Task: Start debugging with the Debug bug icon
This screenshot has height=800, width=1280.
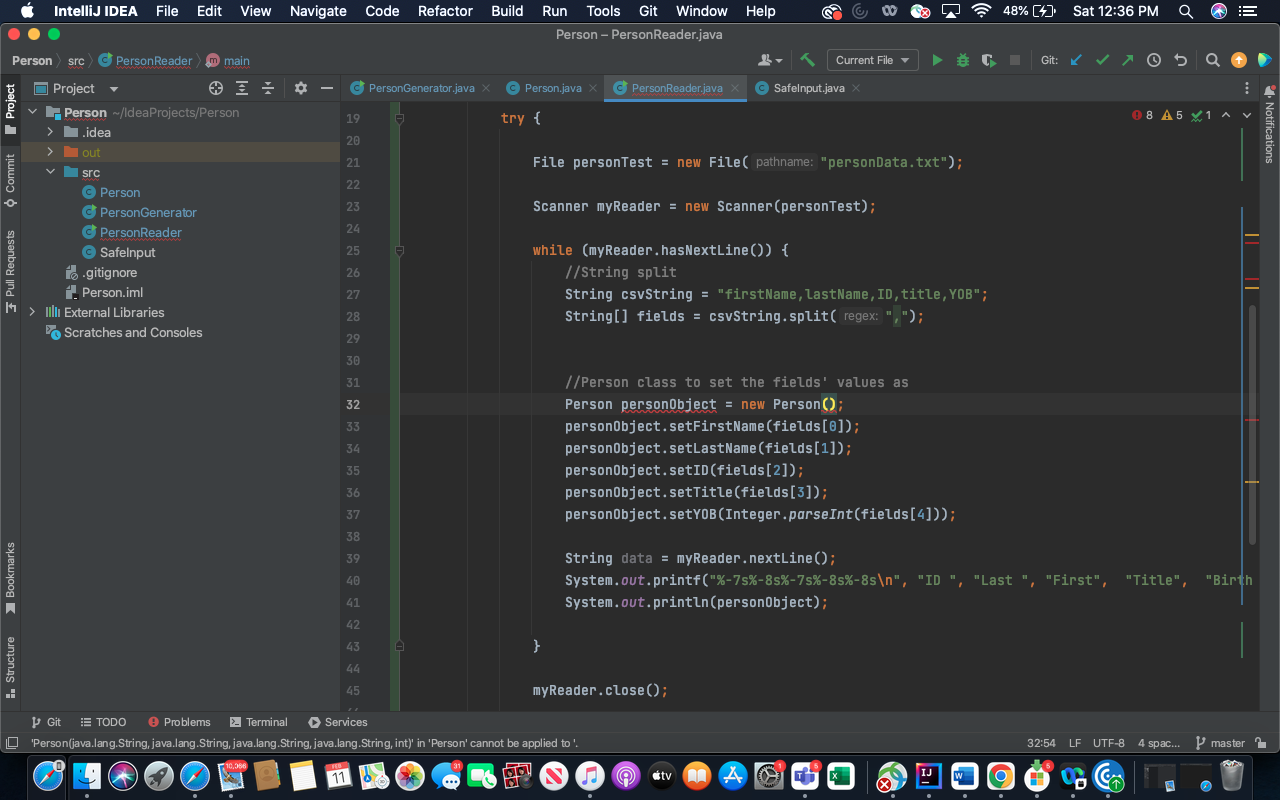Action: coord(962,59)
